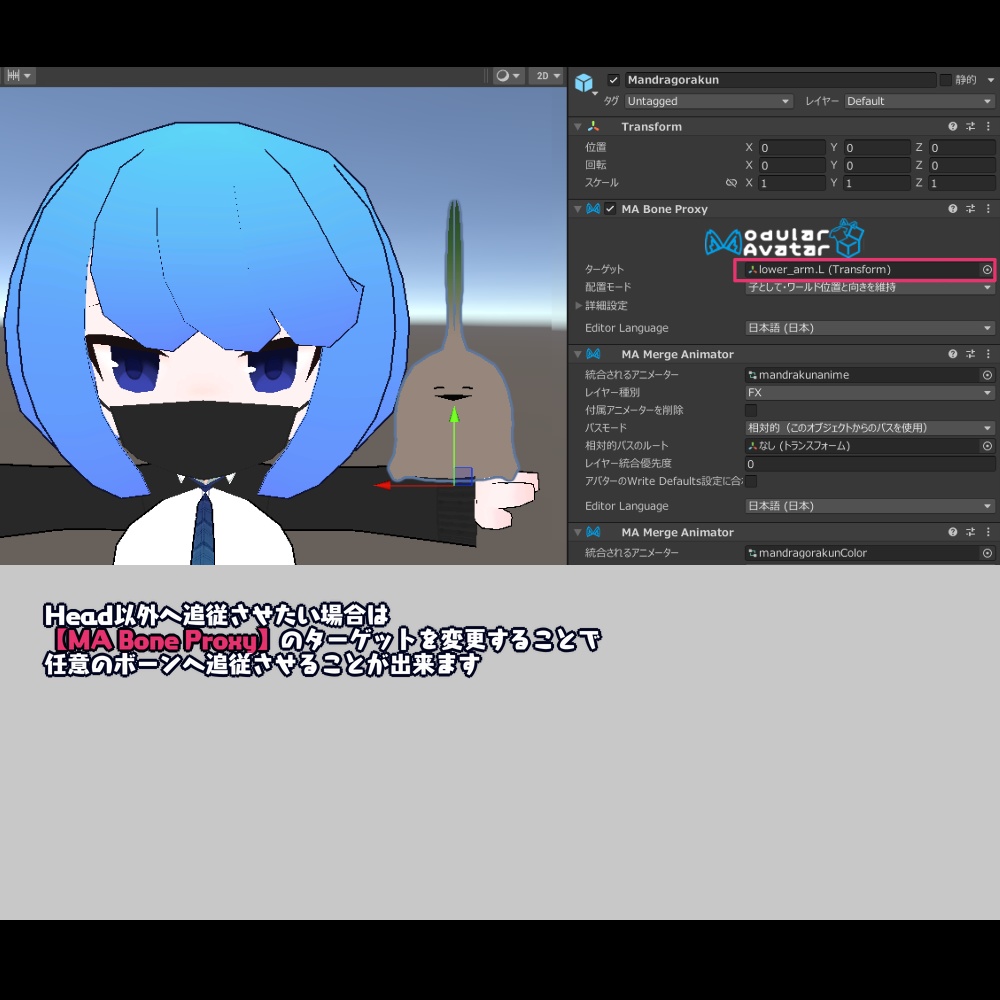Open the three-dot menu on the Transform component
The image size is (1000, 1000).
988,126
